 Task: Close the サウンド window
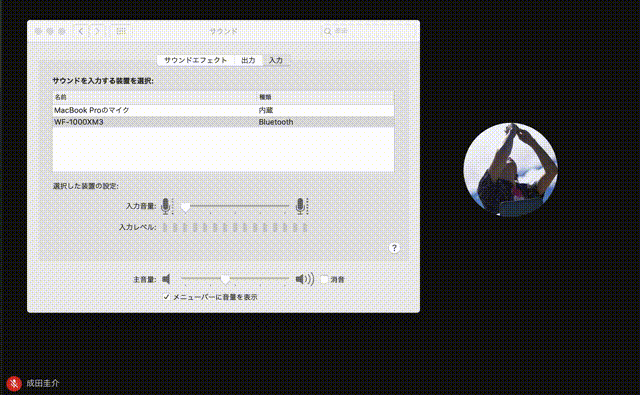(x=38, y=31)
